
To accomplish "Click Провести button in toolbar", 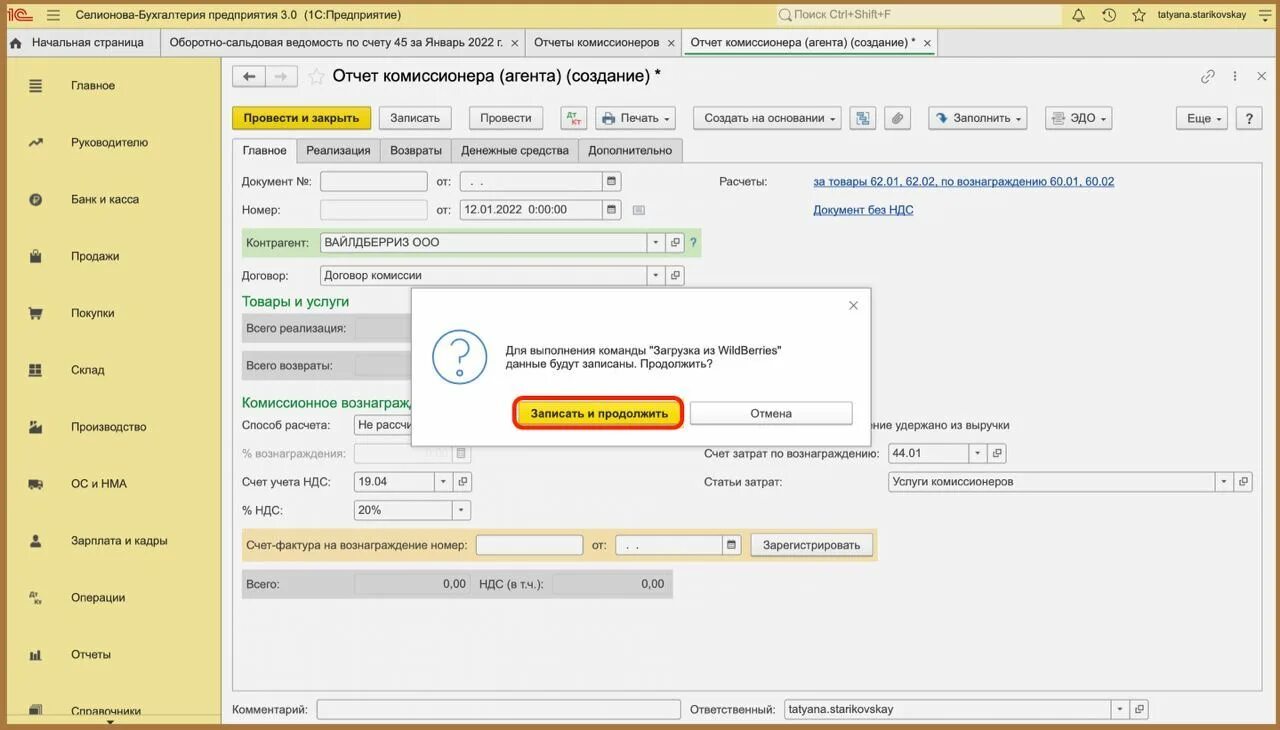I will click(506, 118).
